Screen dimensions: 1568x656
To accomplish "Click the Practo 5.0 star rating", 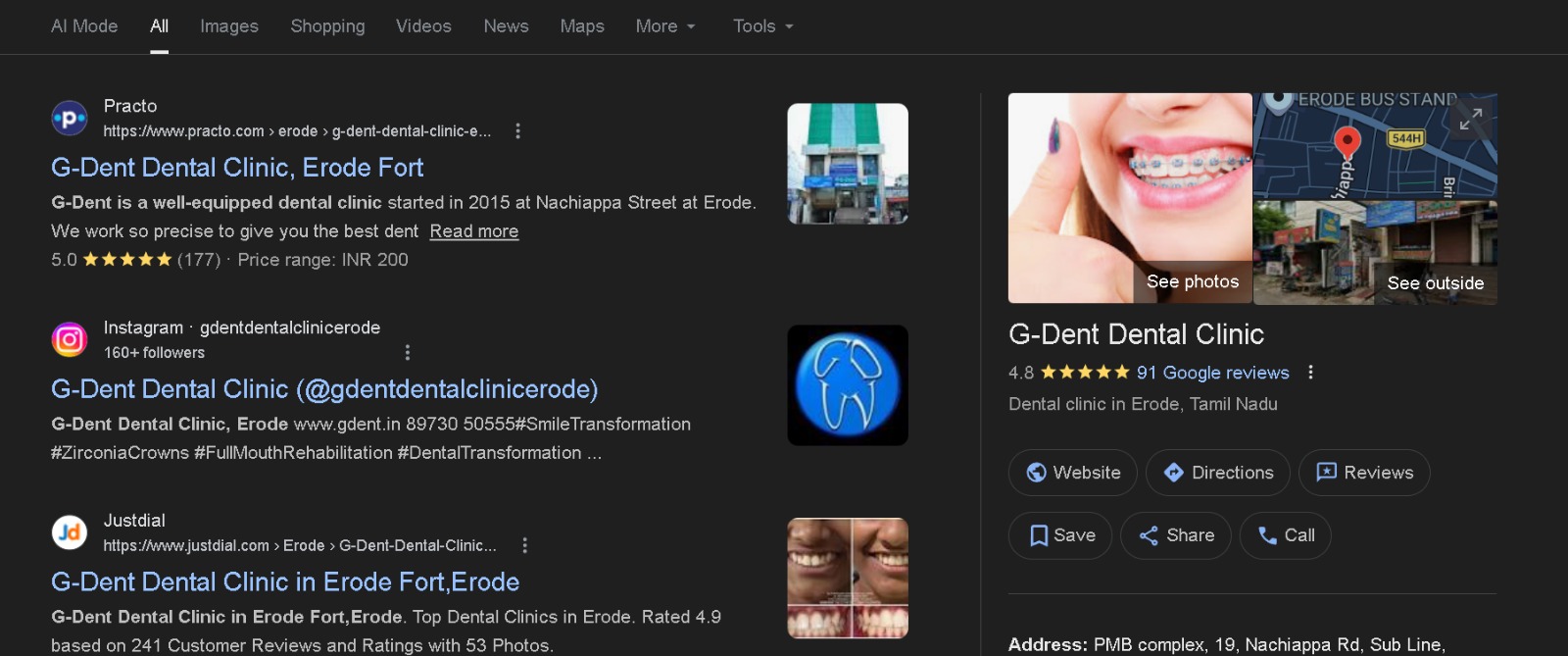I will 126,260.
